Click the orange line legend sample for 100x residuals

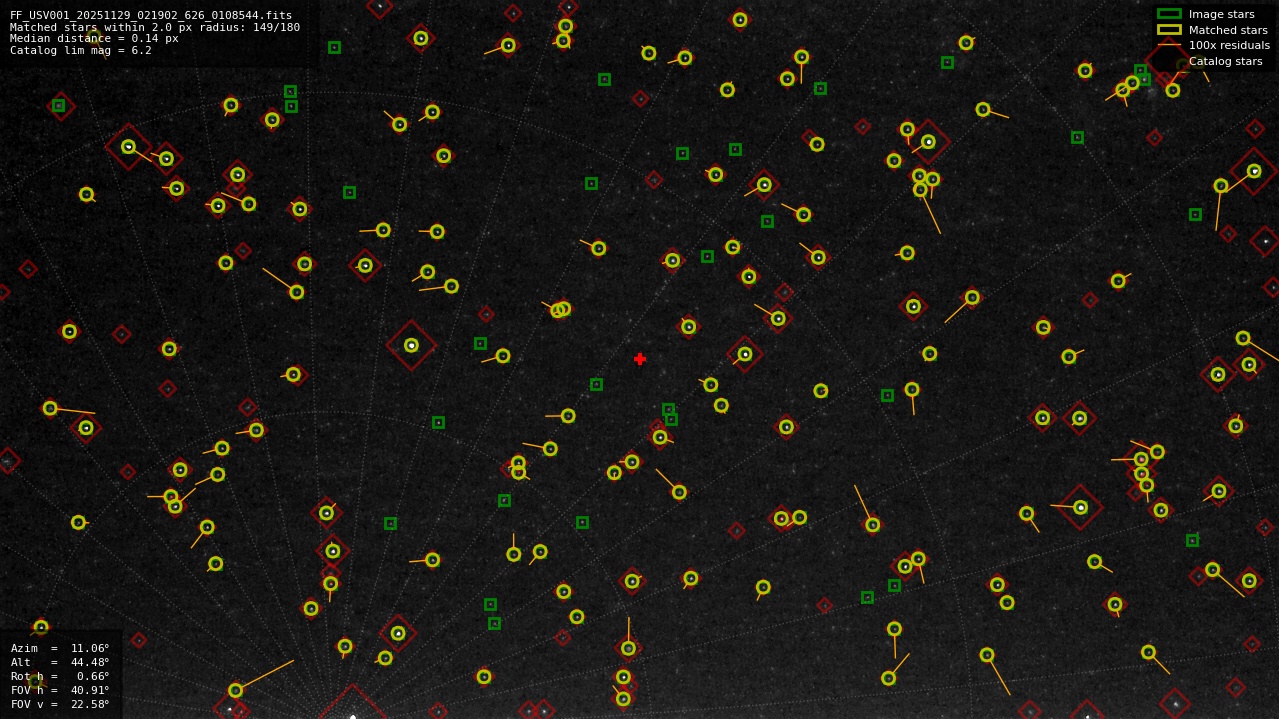click(x=1169, y=45)
